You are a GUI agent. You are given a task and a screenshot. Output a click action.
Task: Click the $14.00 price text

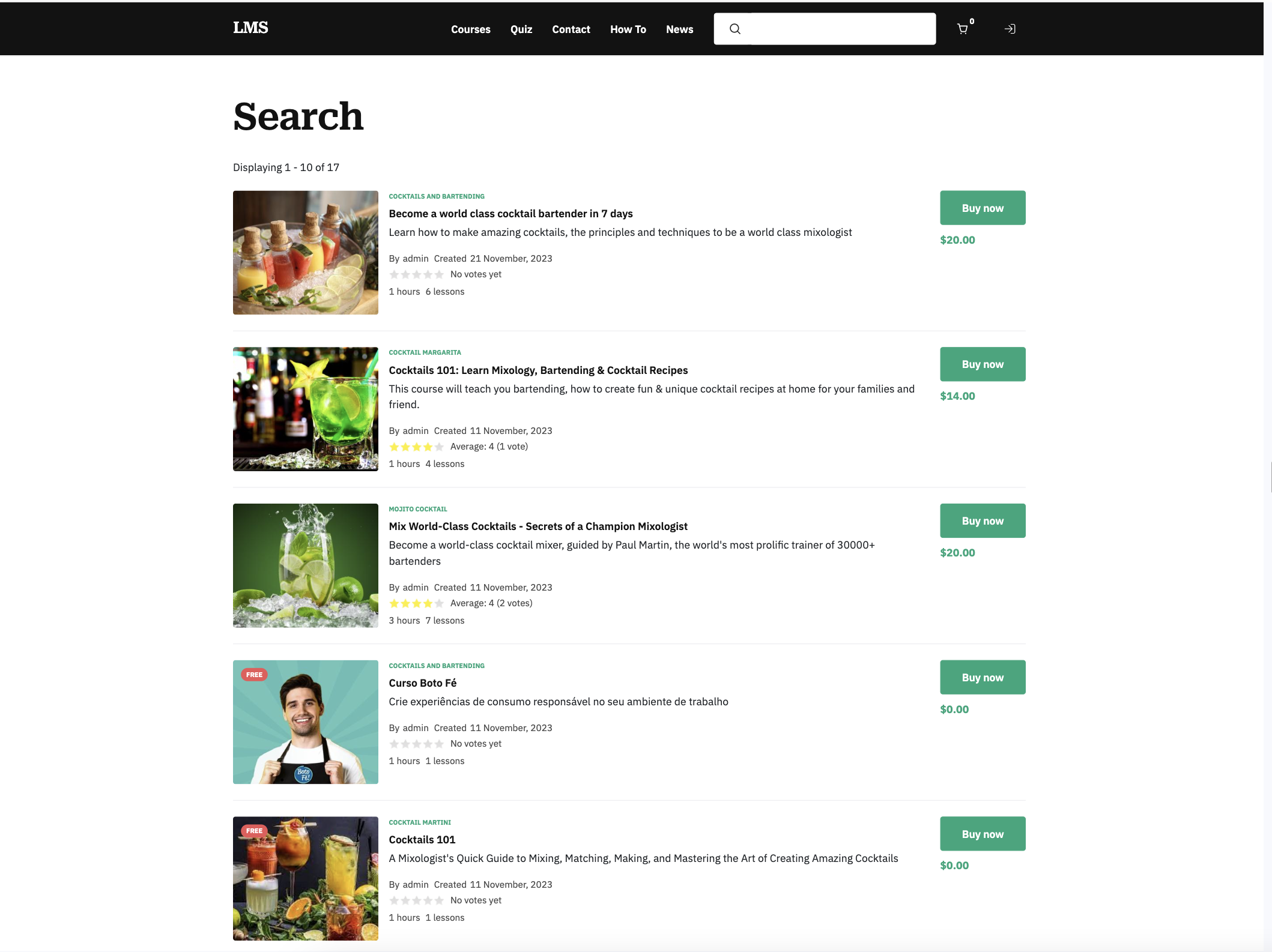click(x=957, y=396)
